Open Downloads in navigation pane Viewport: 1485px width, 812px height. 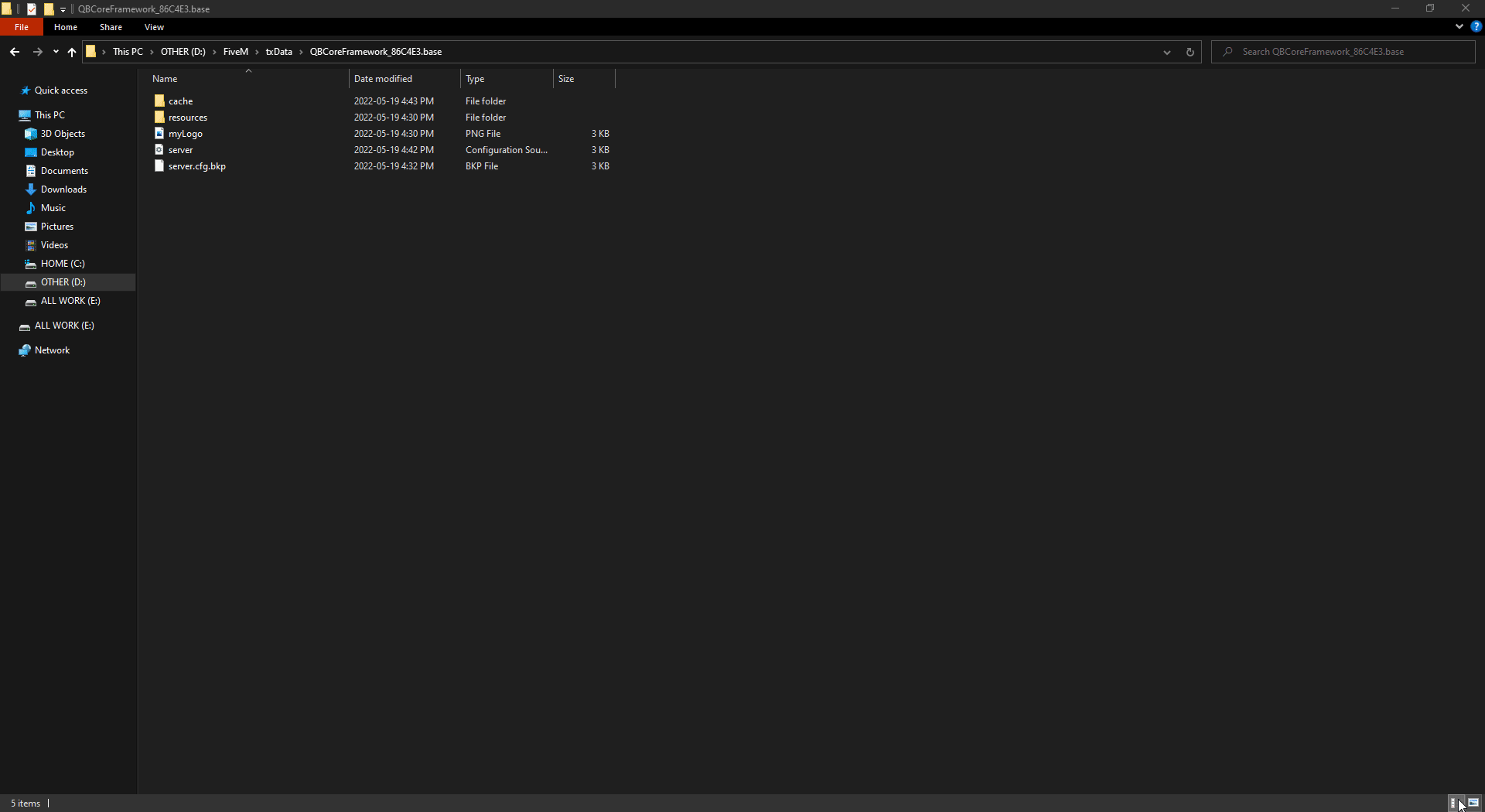point(63,189)
